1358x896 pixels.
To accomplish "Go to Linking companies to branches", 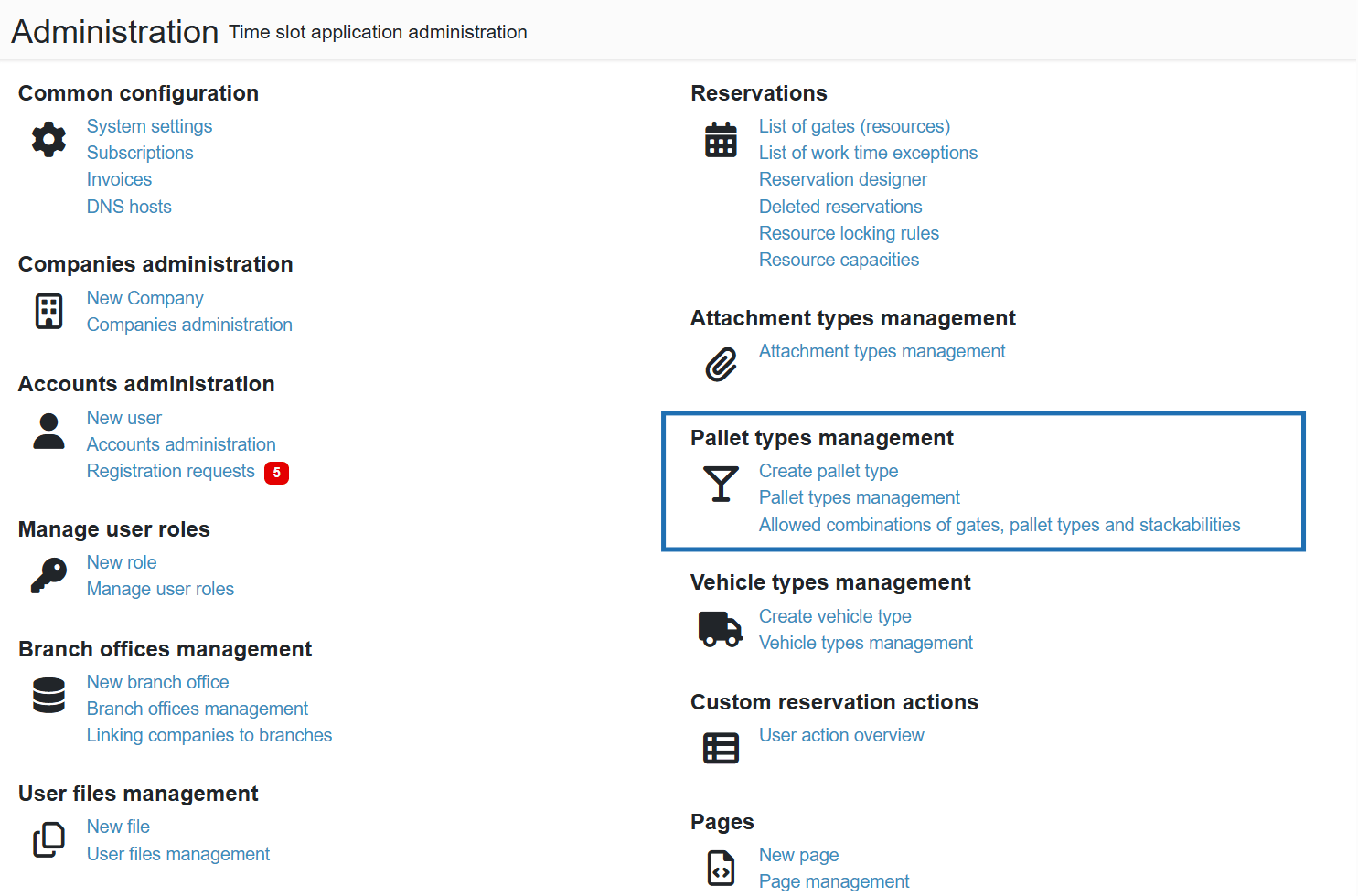I will pyautogui.click(x=209, y=735).
